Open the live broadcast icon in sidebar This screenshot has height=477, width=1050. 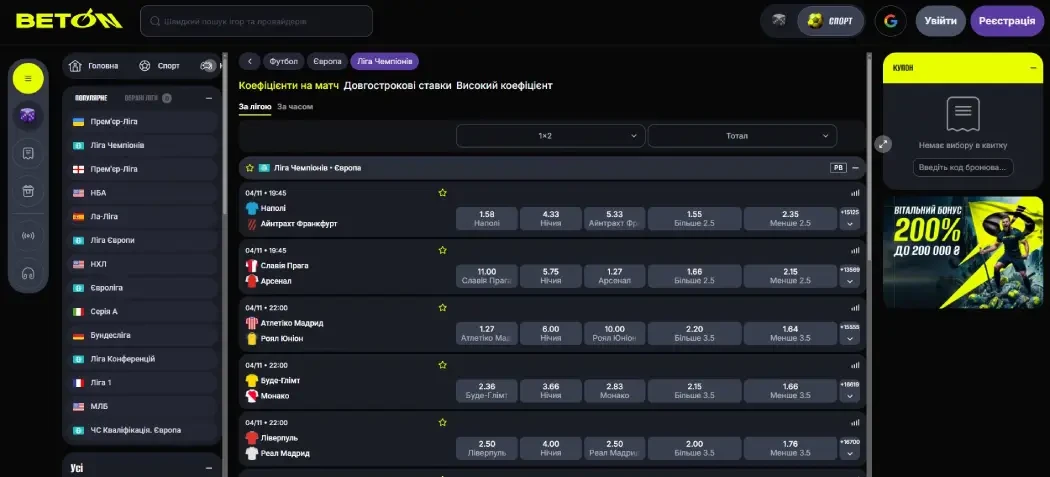(28, 236)
